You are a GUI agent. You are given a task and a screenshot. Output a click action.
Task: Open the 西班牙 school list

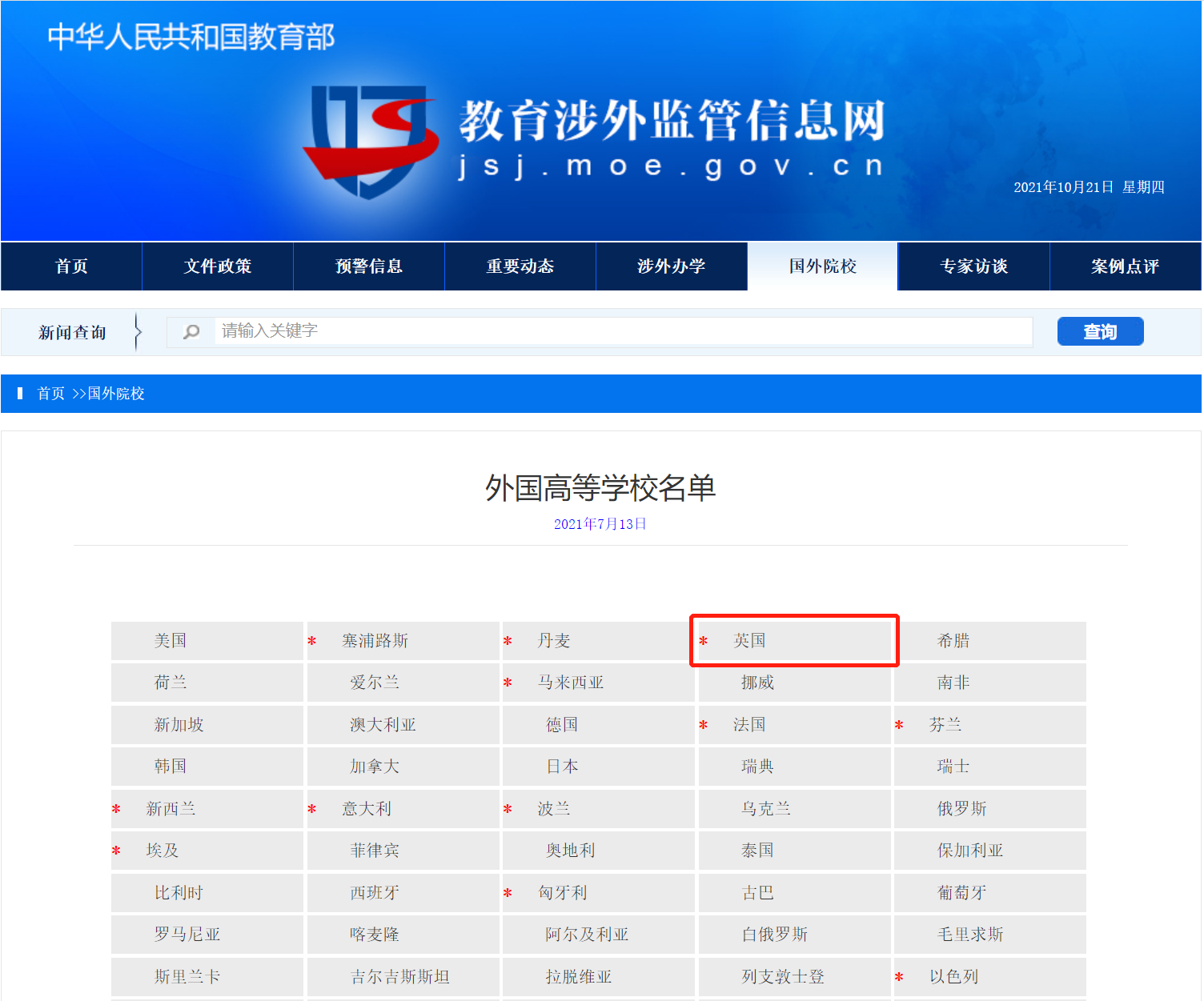[x=375, y=893]
